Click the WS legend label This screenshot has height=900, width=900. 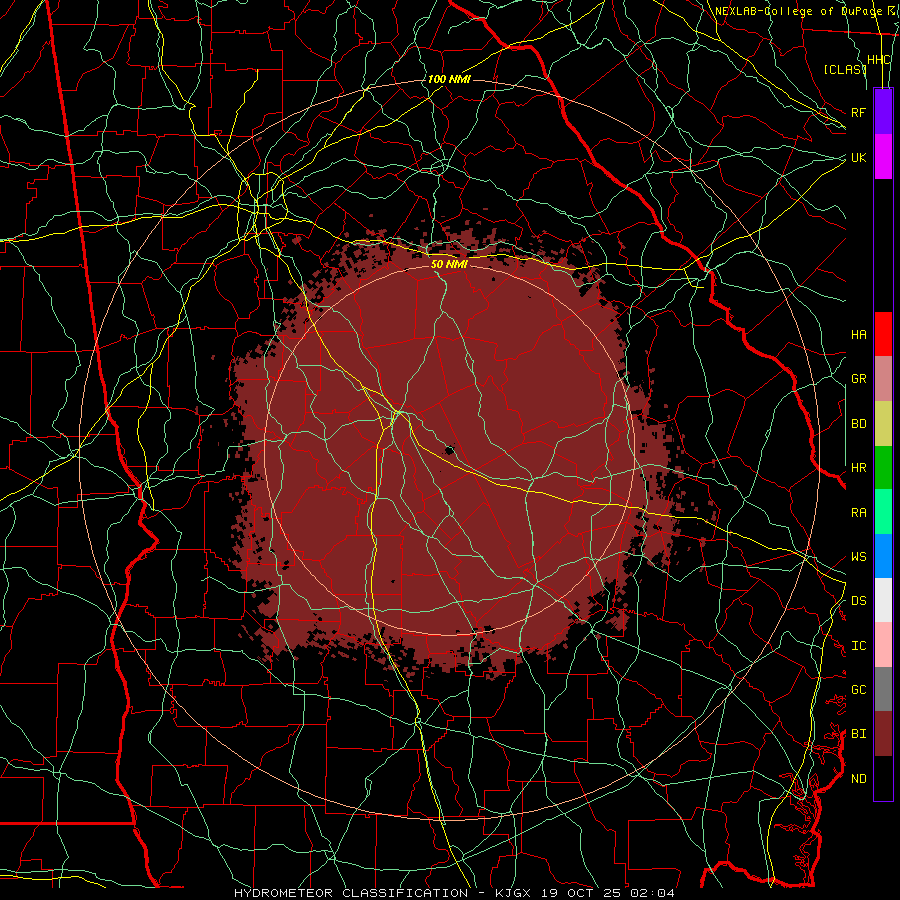pyautogui.click(x=859, y=557)
